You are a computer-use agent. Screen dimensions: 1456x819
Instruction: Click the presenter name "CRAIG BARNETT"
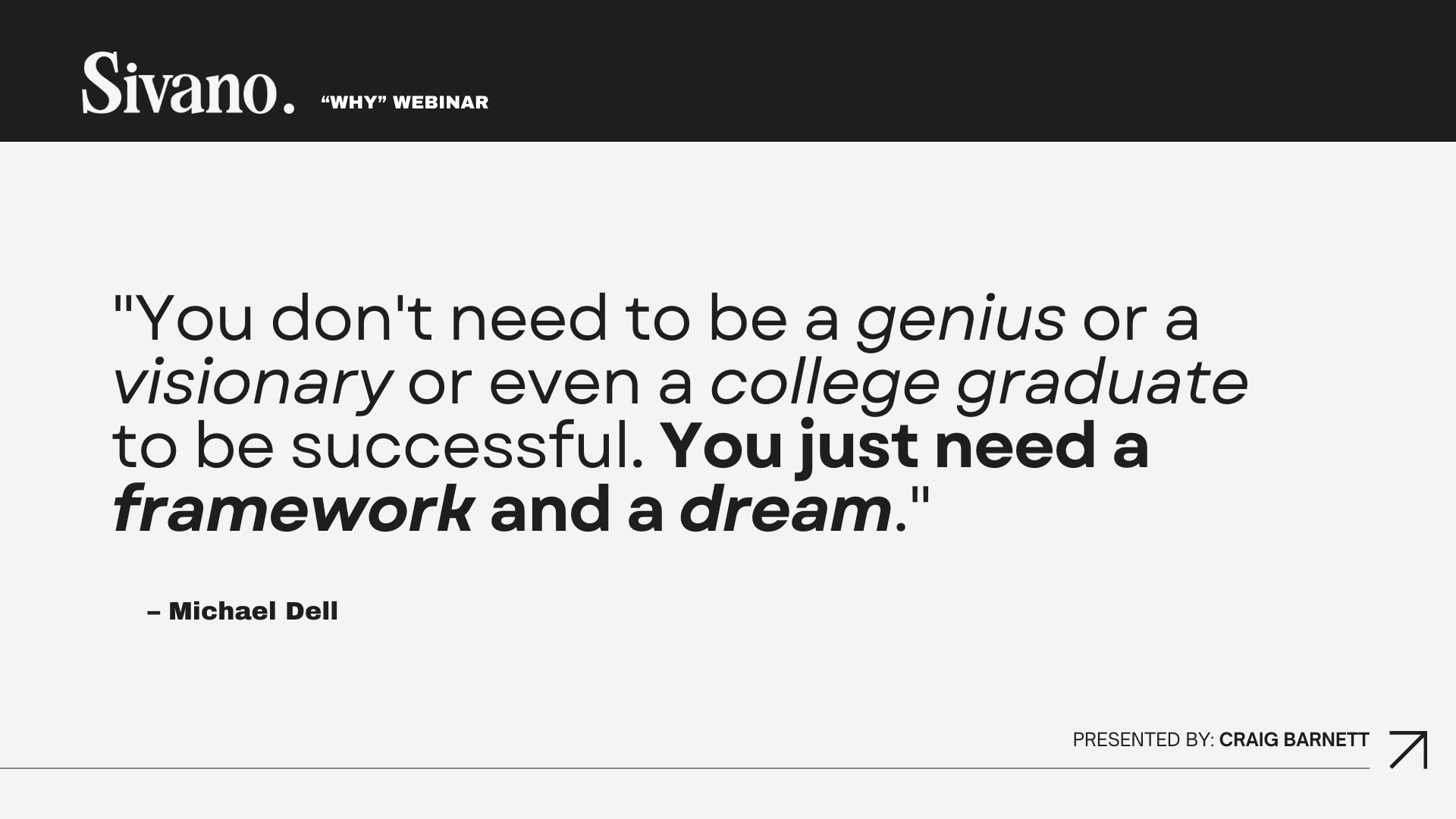tap(1294, 740)
